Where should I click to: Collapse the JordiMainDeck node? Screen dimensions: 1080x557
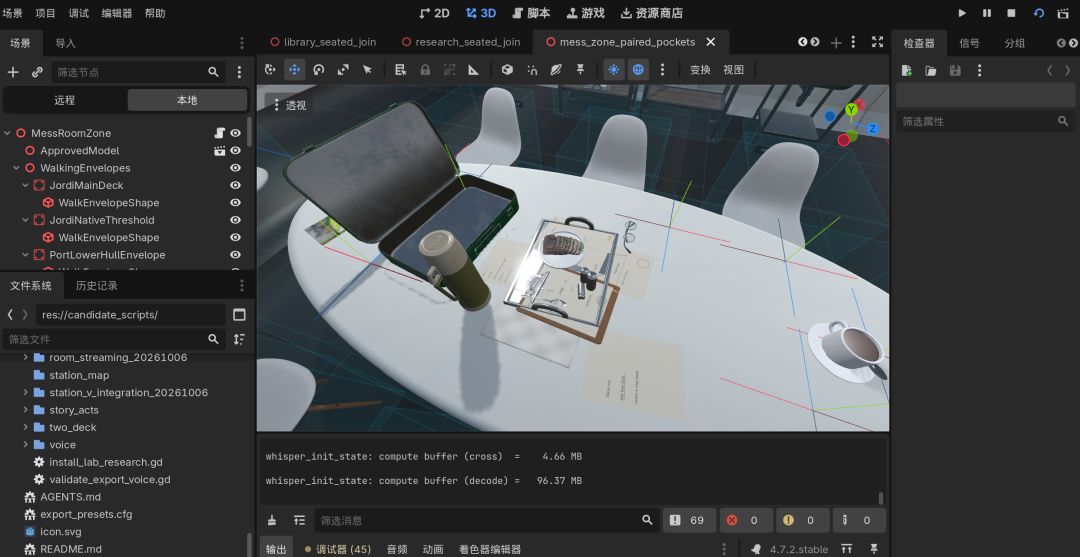tap(25, 185)
